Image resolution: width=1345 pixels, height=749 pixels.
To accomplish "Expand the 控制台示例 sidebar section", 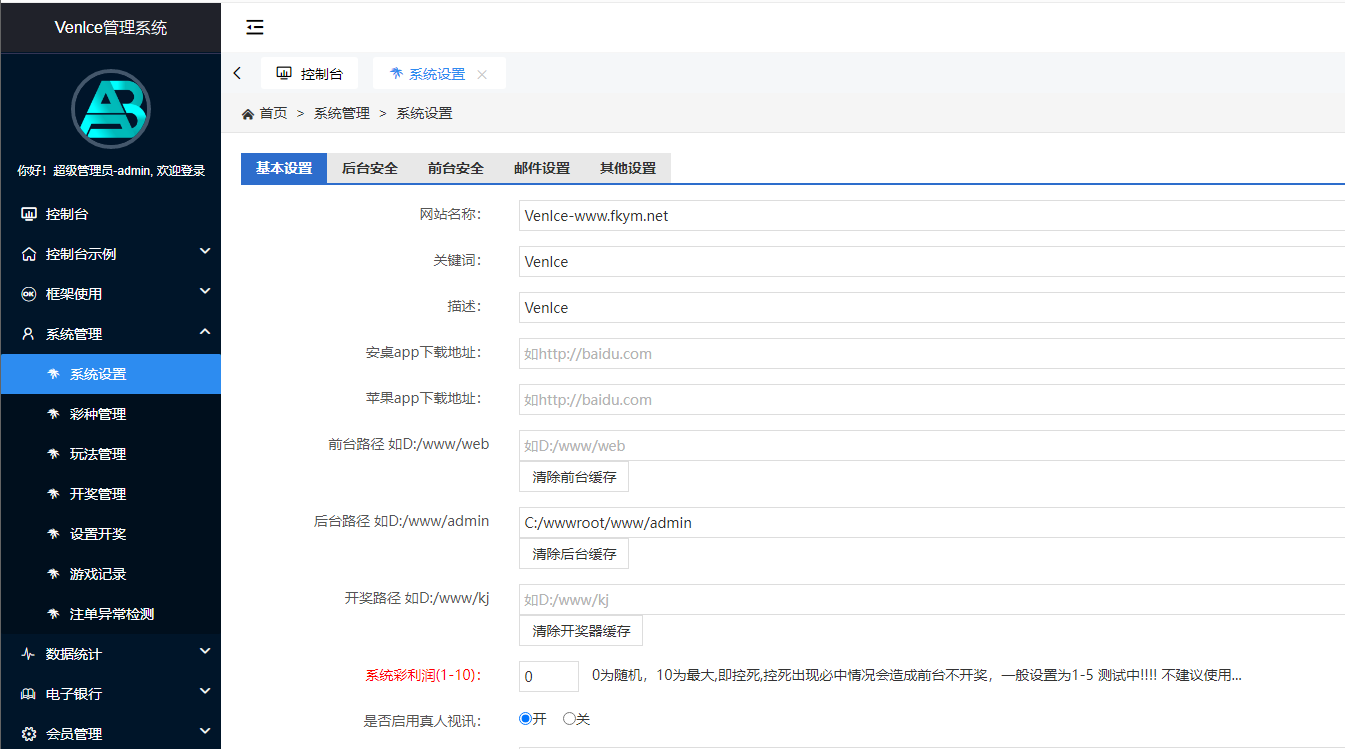I will (110, 253).
